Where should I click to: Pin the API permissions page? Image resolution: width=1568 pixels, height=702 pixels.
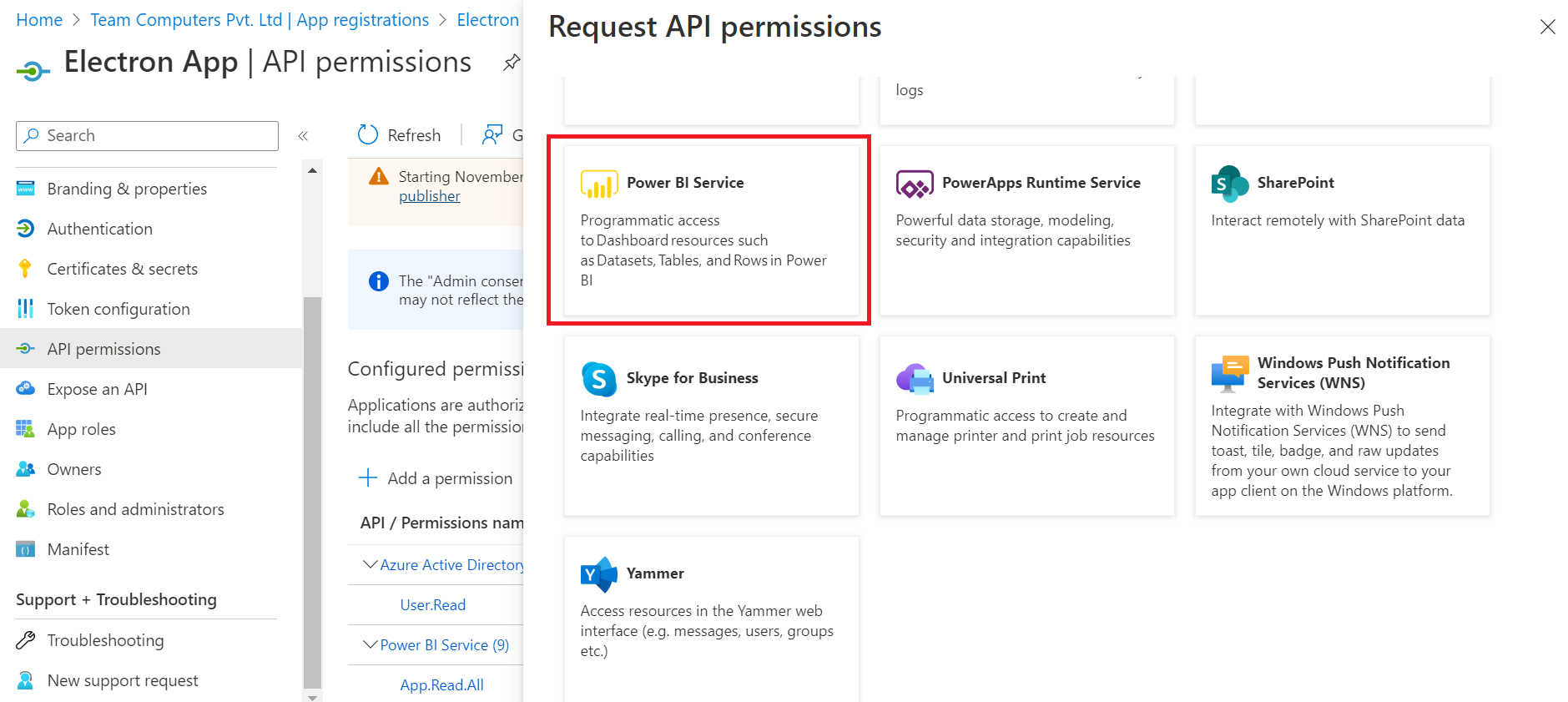(512, 63)
